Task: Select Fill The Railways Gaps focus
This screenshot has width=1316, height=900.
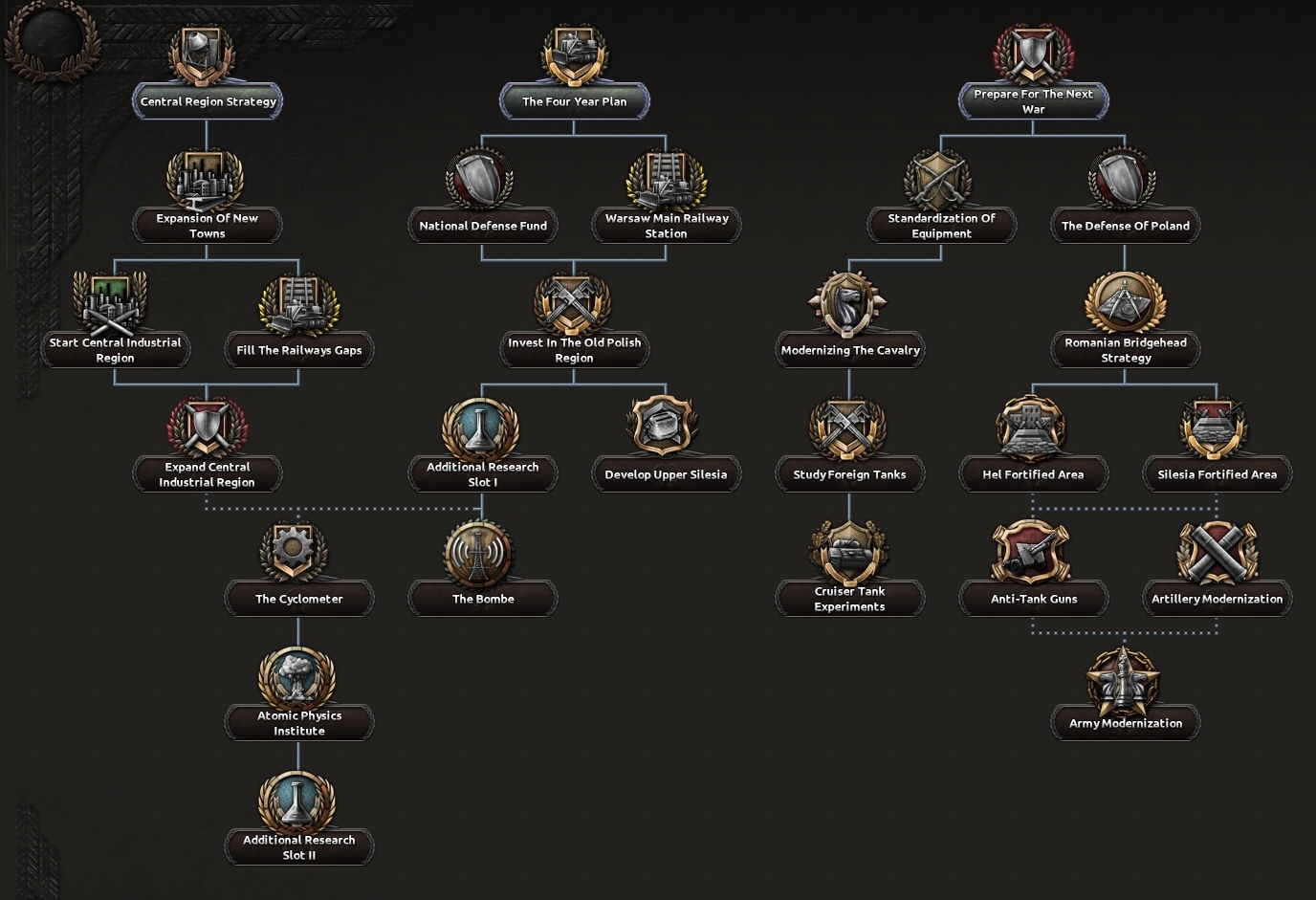Action: (x=298, y=319)
